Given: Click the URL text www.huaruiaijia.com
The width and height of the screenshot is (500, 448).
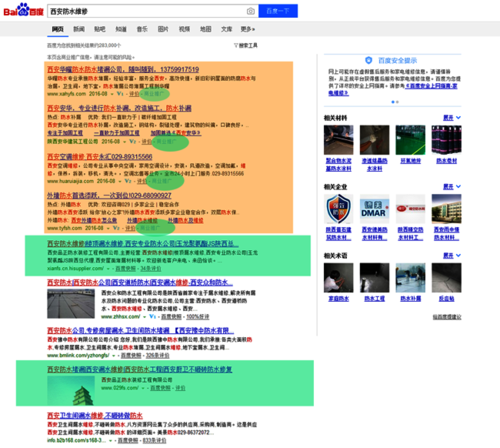Looking at the screenshot, I should pos(70,181).
